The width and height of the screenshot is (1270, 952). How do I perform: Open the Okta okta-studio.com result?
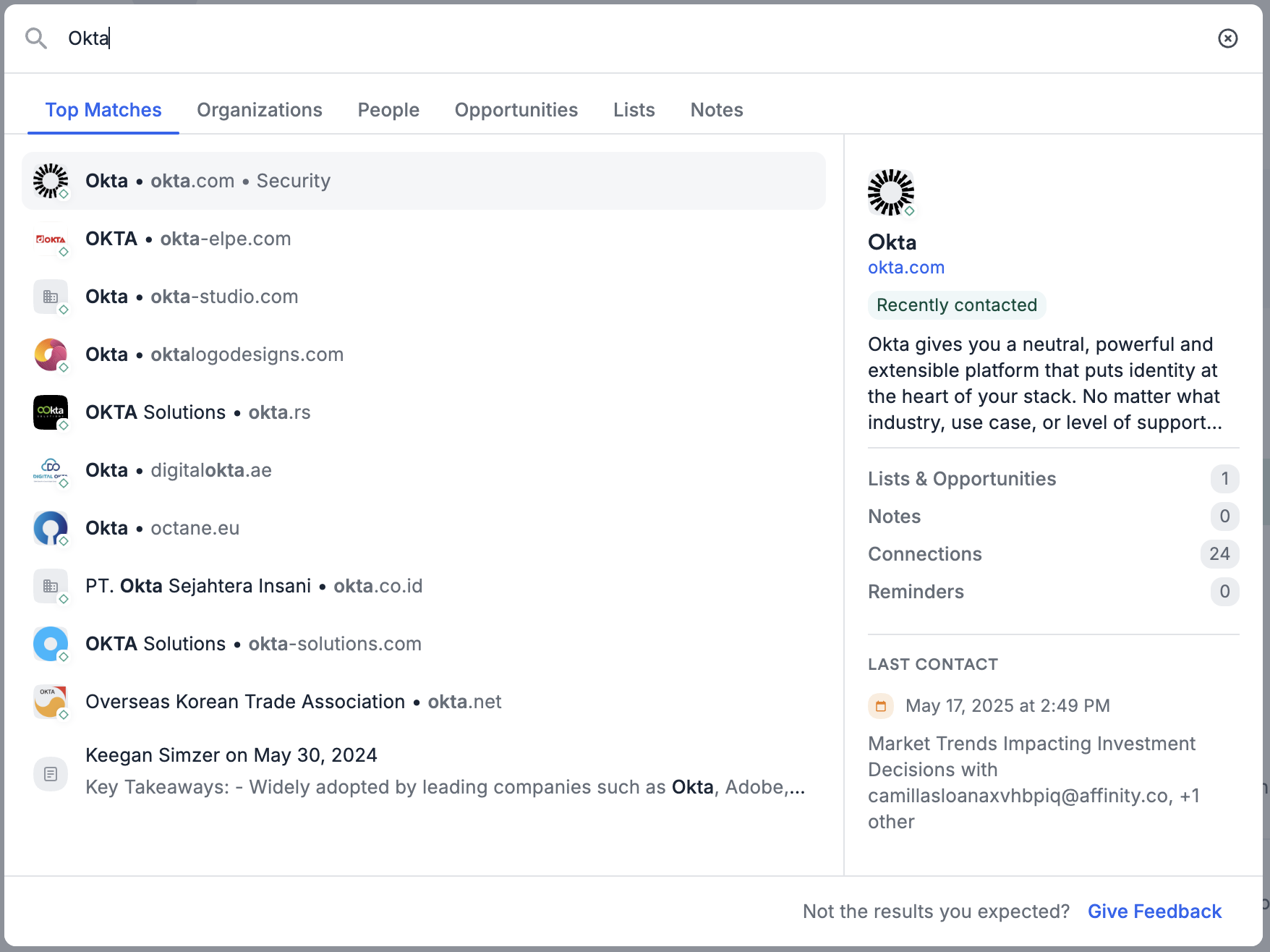[x=424, y=297]
